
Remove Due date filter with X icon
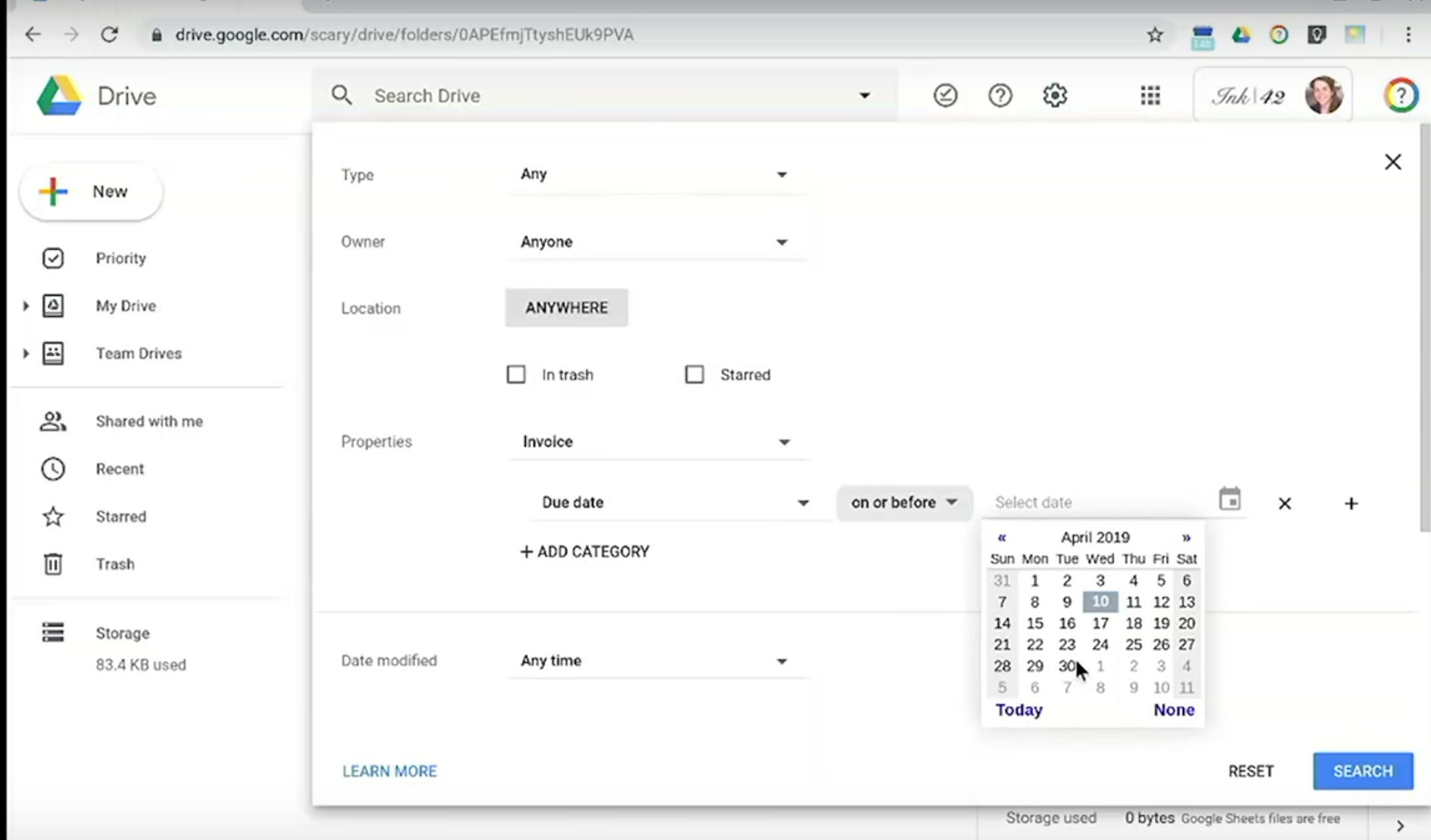(x=1285, y=503)
